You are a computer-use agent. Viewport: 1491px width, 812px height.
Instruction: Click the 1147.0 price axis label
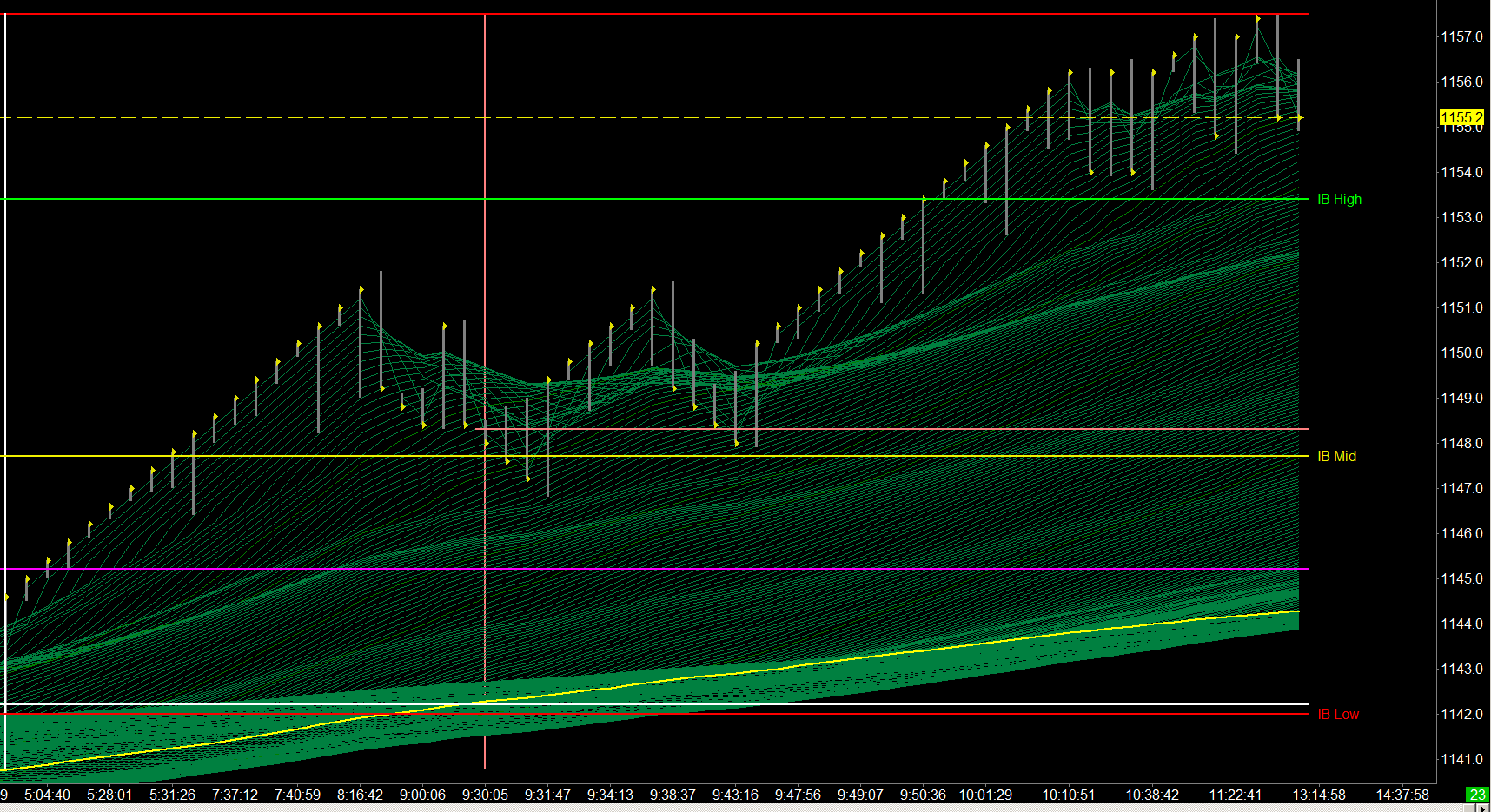tap(1461, 489)
